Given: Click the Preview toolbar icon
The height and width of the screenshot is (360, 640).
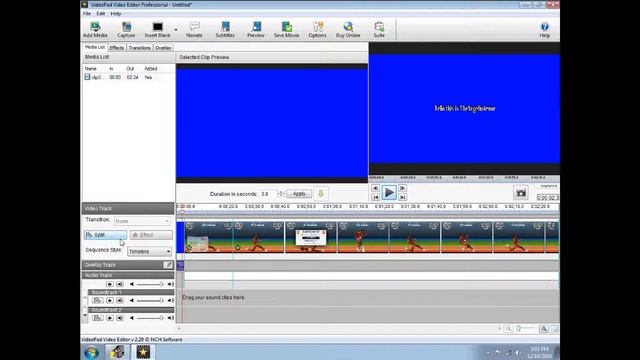Looking at the screenshot, I should [256, 30].
